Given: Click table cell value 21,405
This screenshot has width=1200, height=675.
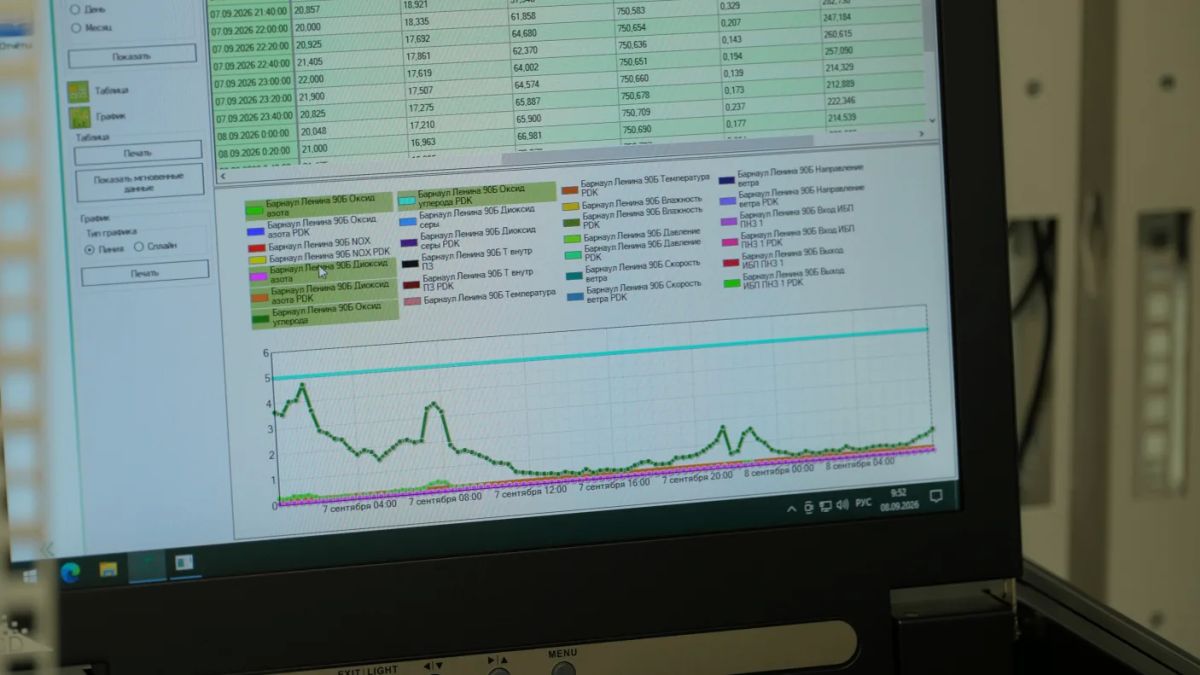Looking at the screenshot, I should 310,61.
